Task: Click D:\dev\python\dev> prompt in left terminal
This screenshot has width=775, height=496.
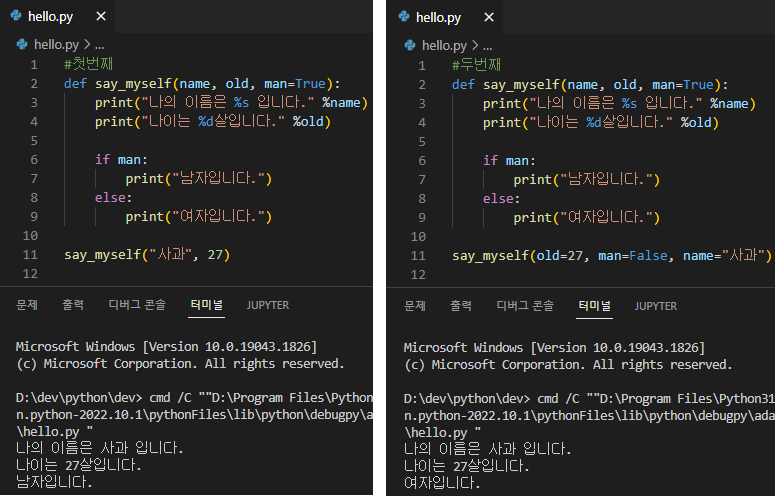Action: pyautogui.click(x=79, y=398)
